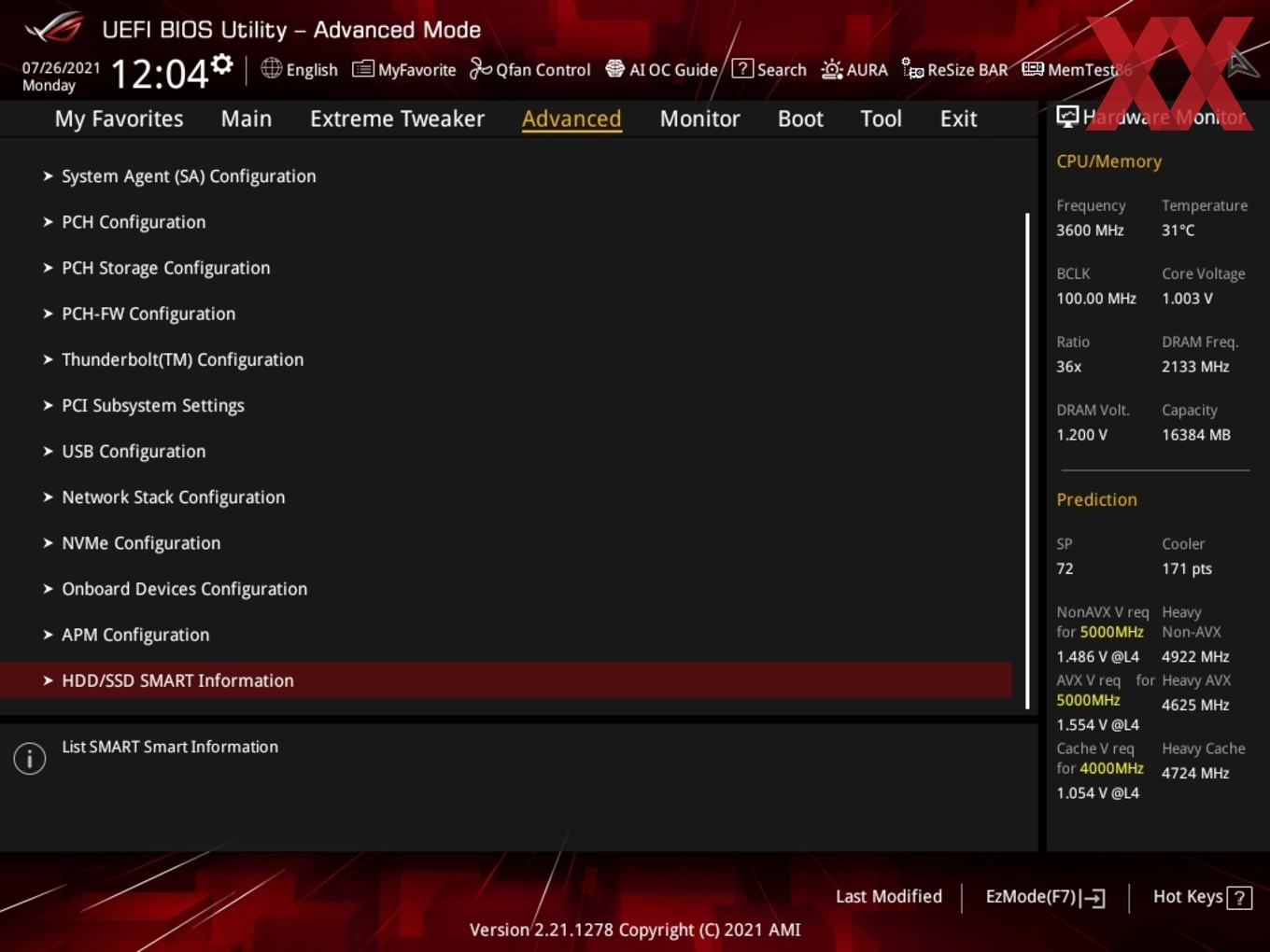Open the MemTest86 tool icon

point(1033,69)
